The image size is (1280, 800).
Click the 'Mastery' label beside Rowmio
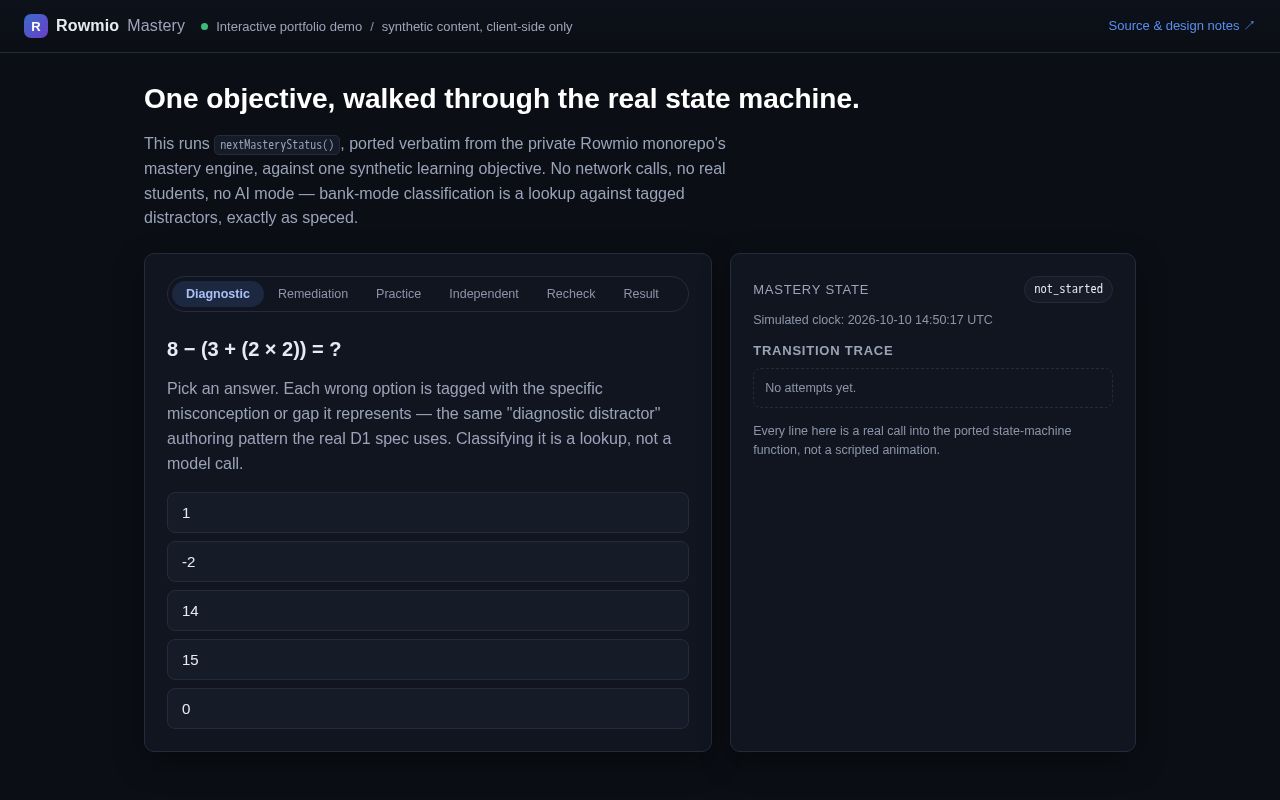[156, 26]
